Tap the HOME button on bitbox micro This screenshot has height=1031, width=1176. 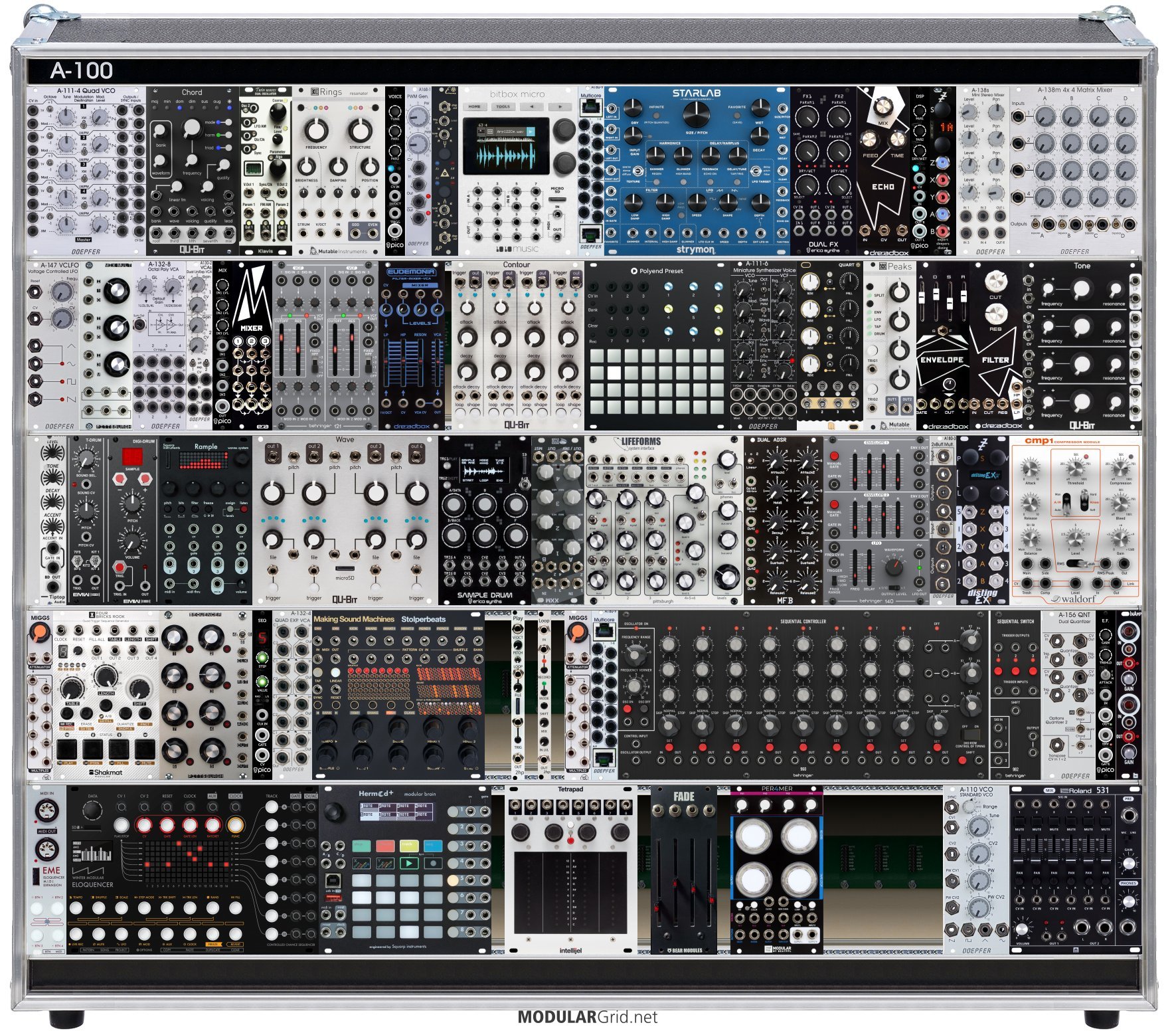click(474, 106)
